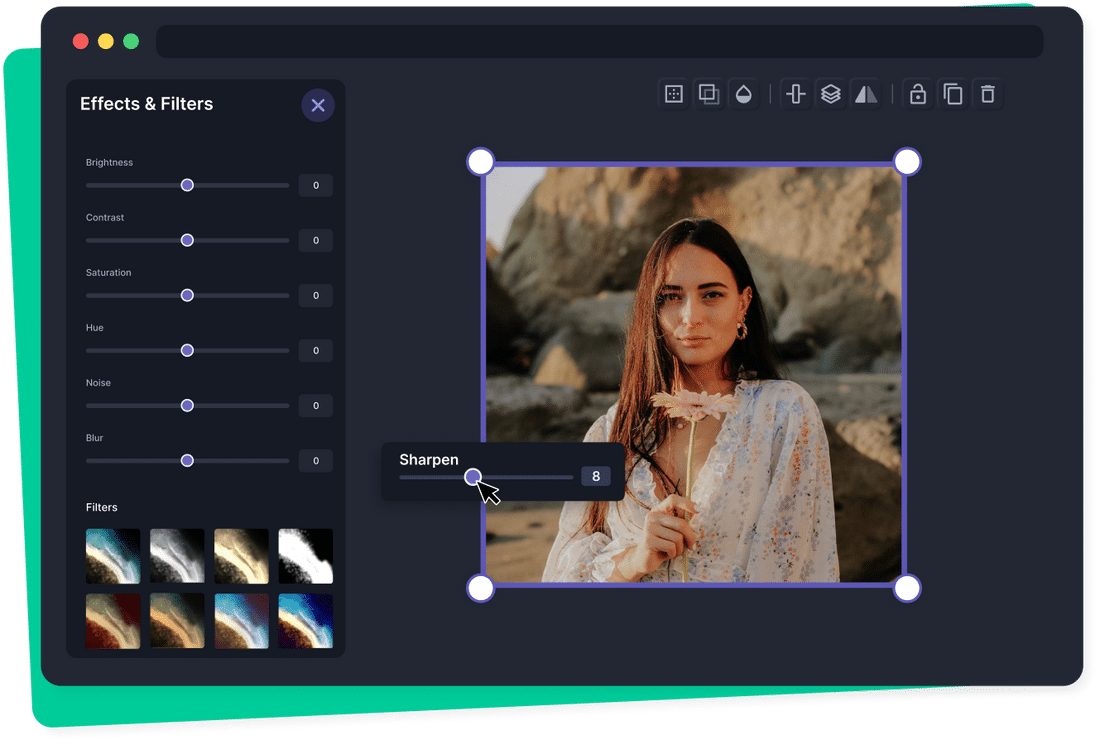Open the layers panel icon

(831, 93)
